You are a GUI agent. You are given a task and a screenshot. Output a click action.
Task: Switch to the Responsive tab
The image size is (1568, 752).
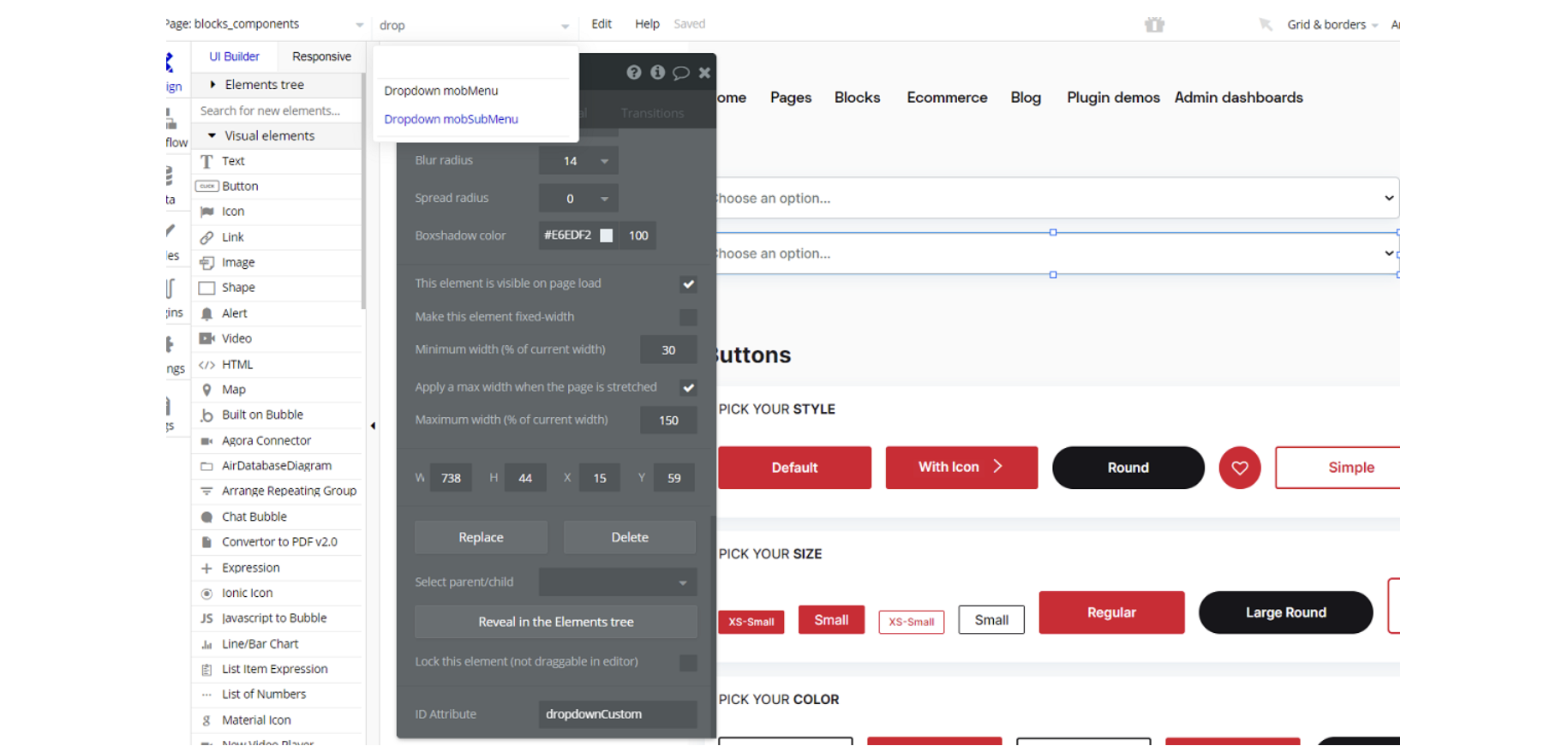[321, 57]
